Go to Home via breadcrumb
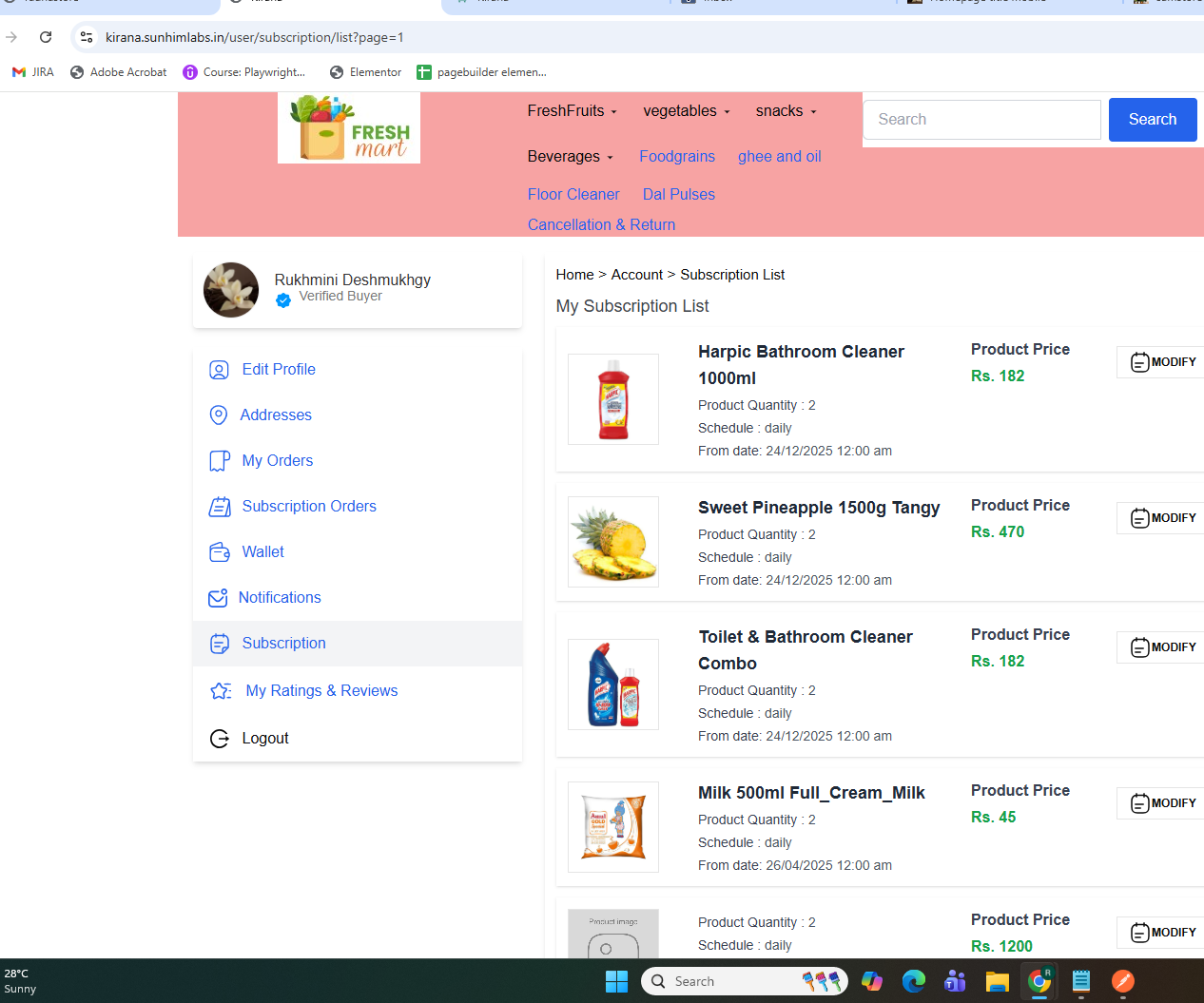This screenshot has width=1204, height=1003. 574,275
